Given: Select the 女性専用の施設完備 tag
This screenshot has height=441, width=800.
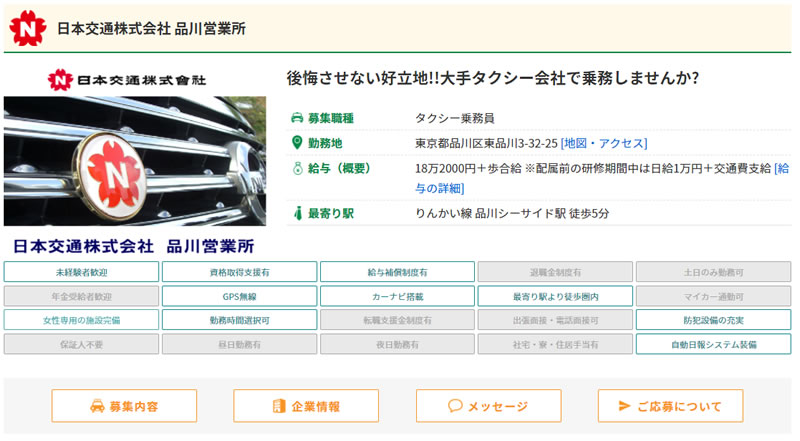Looking at the screenshot, I should point(81,320).
